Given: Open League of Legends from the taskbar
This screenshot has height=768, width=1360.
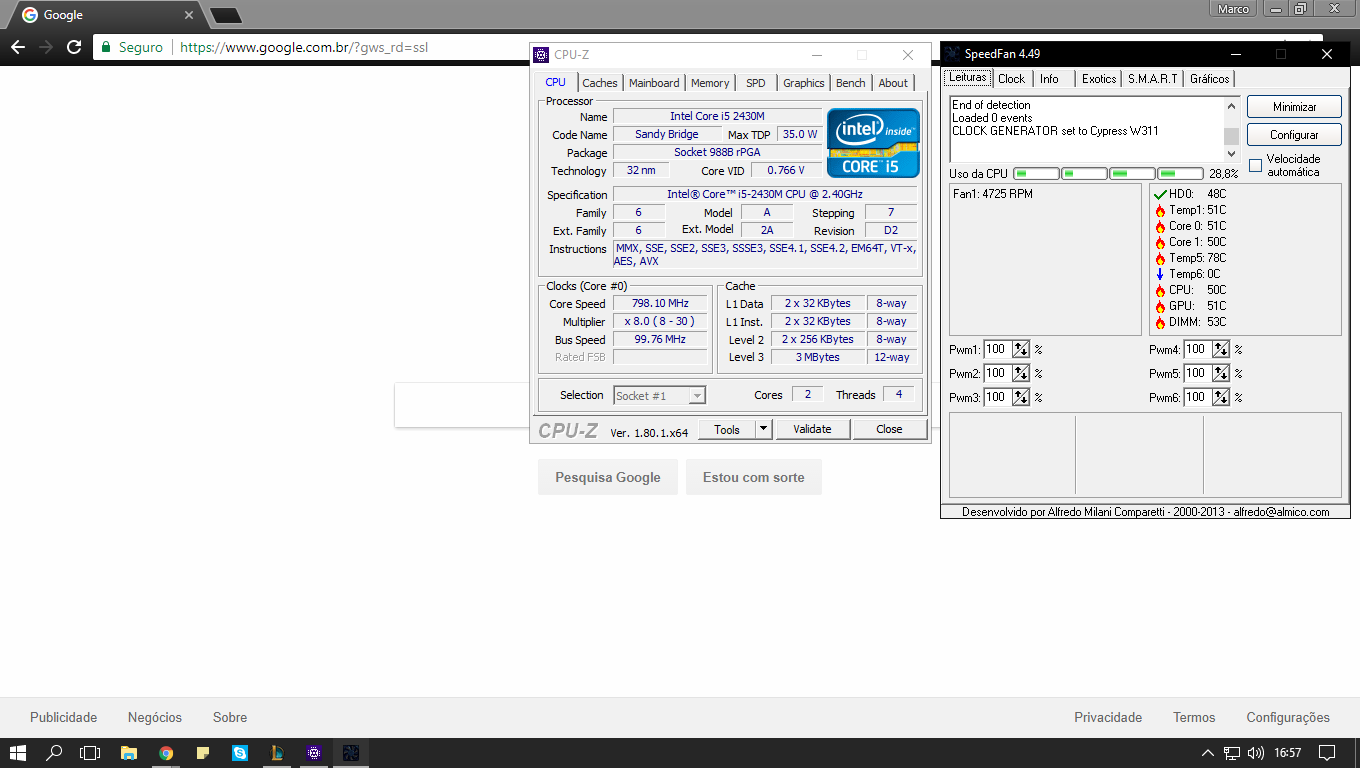Looking at the screenshot, I should (277, 753).
